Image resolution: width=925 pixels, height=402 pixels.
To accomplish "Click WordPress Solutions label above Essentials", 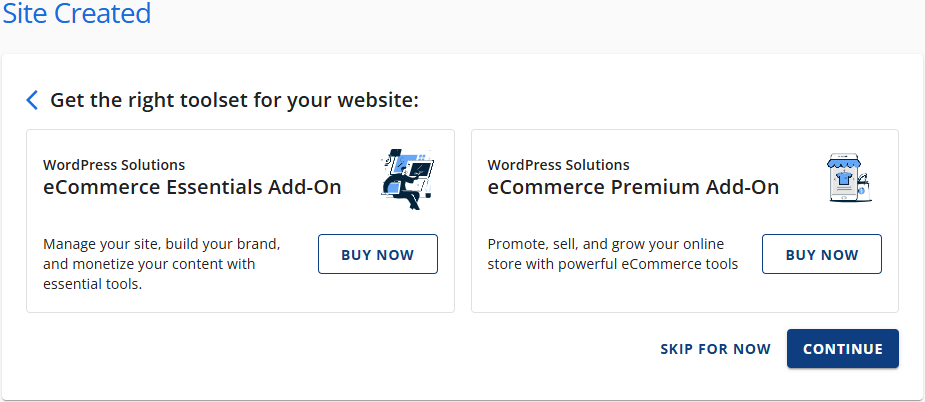I will pyautogui.click(x=114, y=165).
